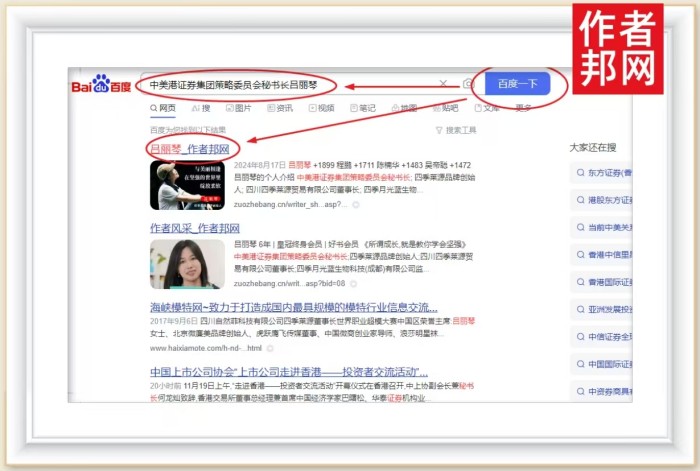Viewport: 700px width, 471px height.
Task: Click inside the Baidu search input field
Action: 280,85
